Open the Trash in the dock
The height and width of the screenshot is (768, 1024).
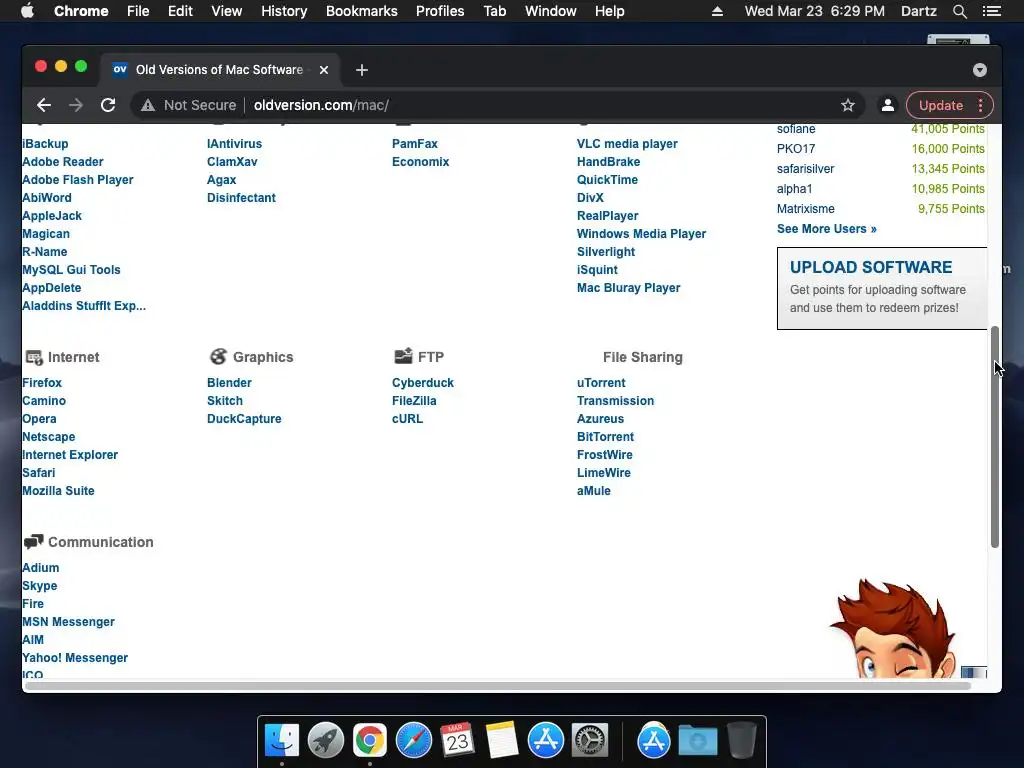[x=742, y=741]
